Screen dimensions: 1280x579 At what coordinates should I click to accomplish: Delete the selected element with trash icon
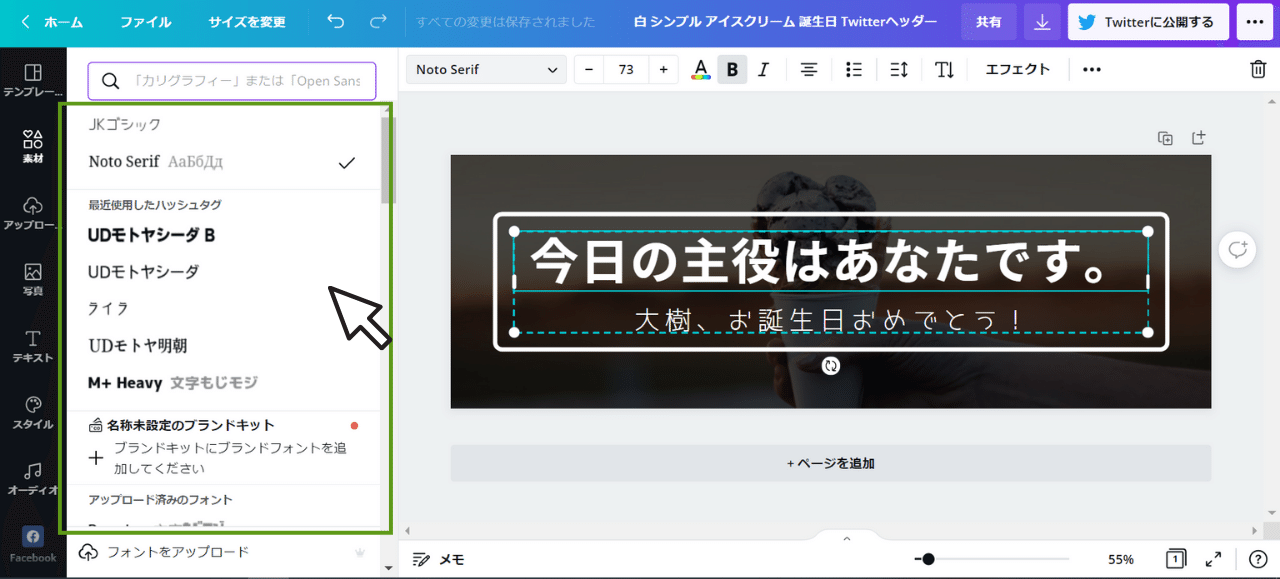click(1258, 69)
